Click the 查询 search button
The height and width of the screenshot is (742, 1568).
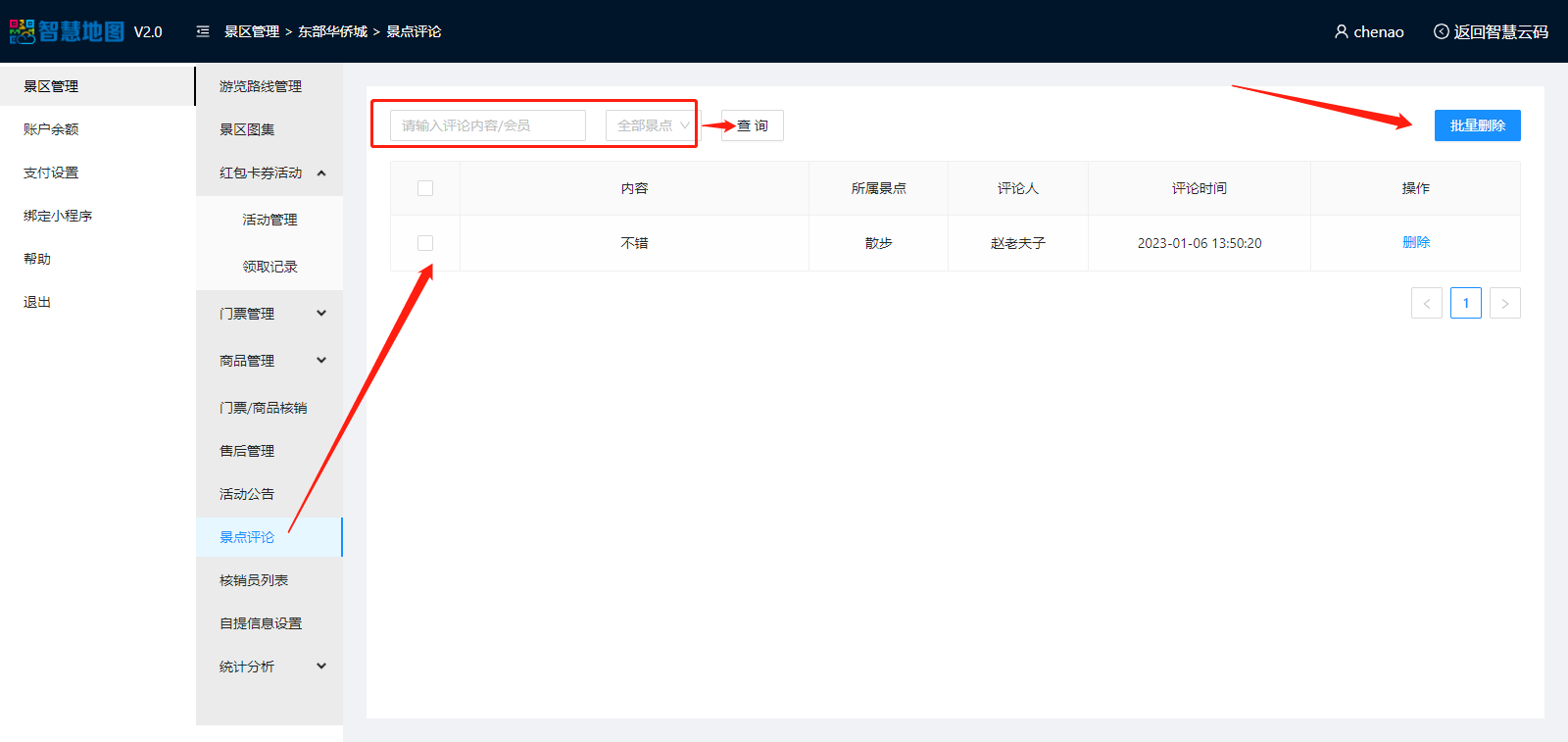(753, 125)
